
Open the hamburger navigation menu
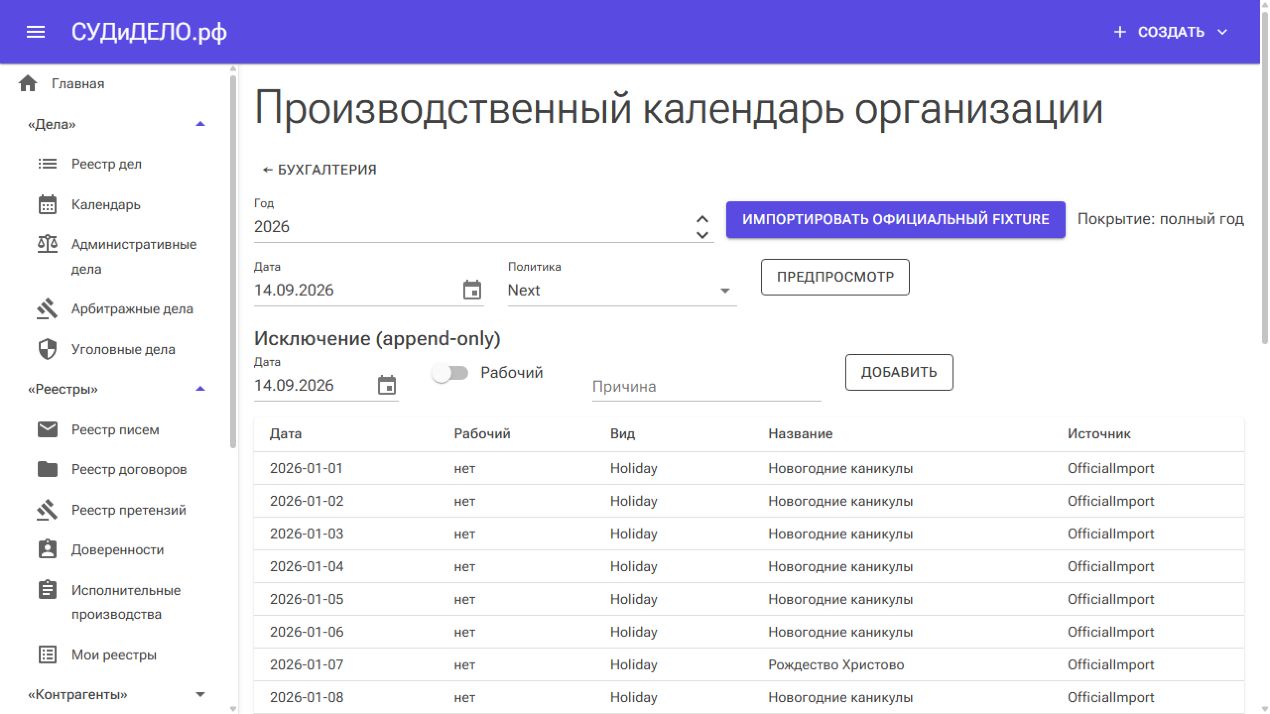[36, 32]
